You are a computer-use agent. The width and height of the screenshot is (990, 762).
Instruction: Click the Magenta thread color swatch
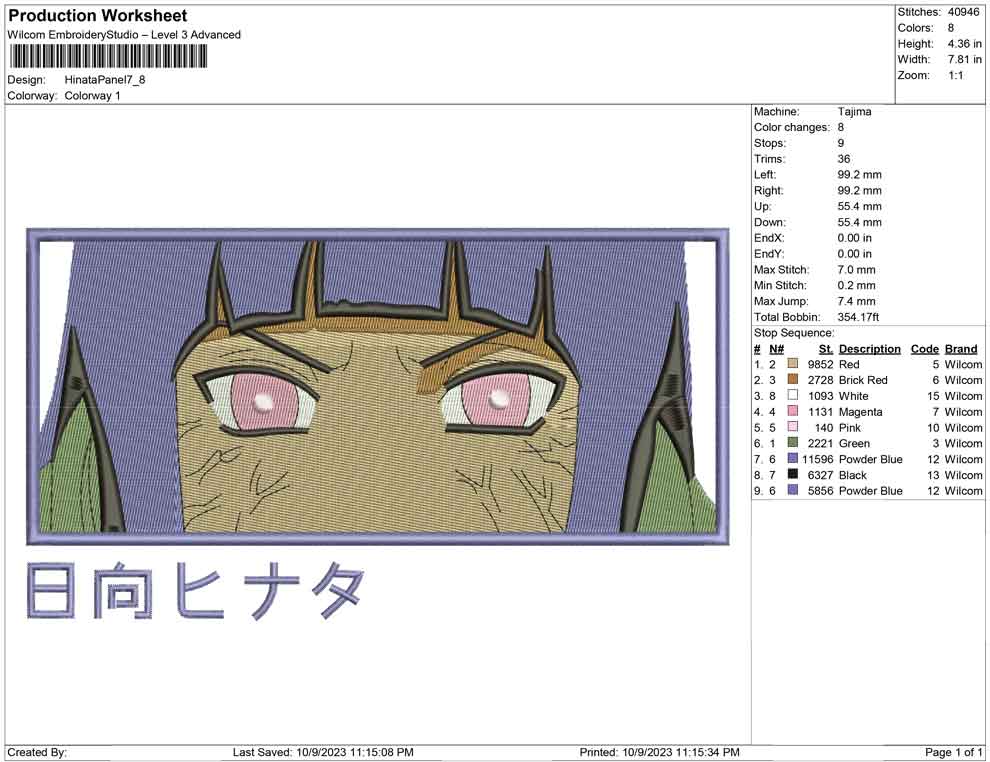[x=792, y=411]
